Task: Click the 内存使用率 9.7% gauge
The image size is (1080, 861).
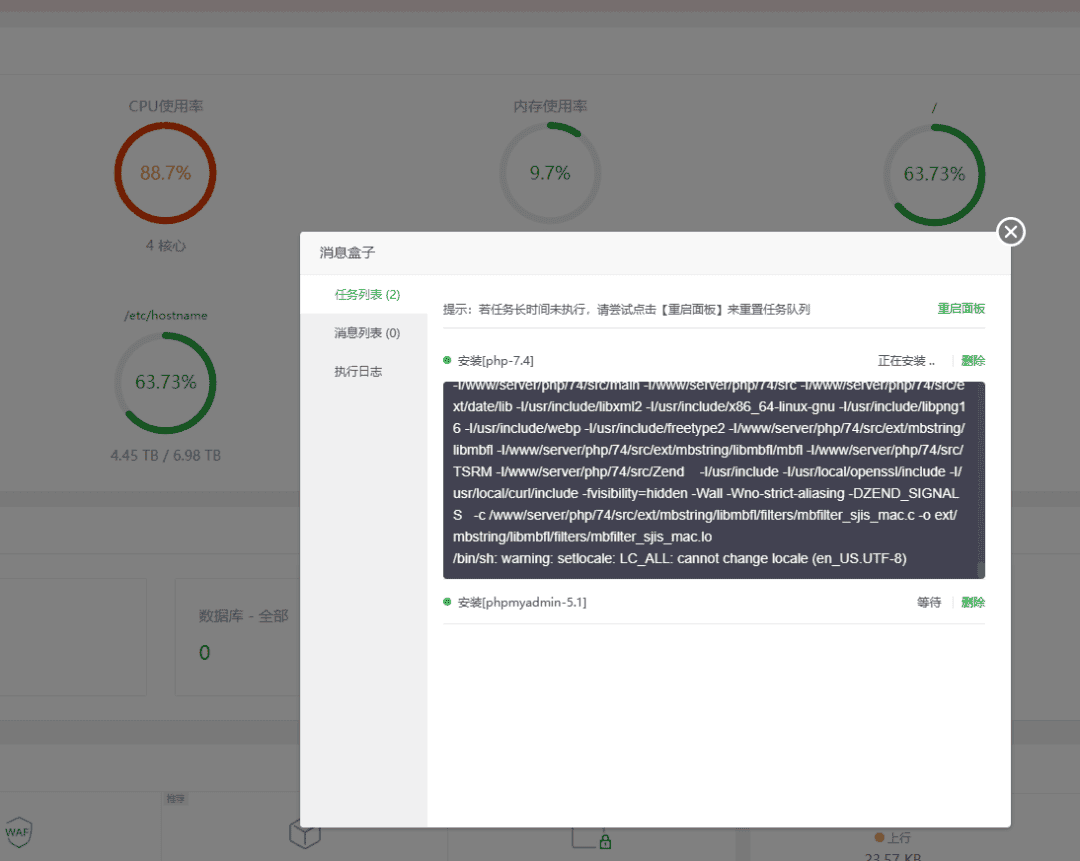Action: [x=550, y=174]
